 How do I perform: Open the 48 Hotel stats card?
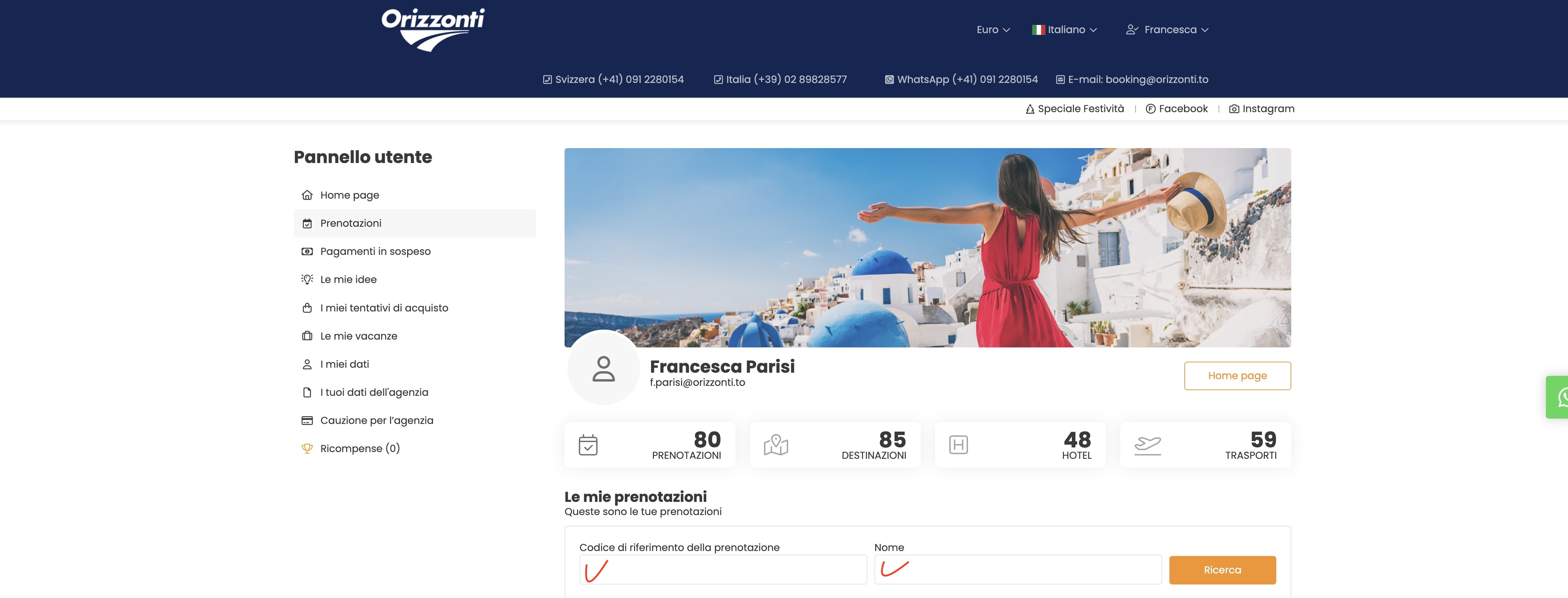click(1019, 445)
